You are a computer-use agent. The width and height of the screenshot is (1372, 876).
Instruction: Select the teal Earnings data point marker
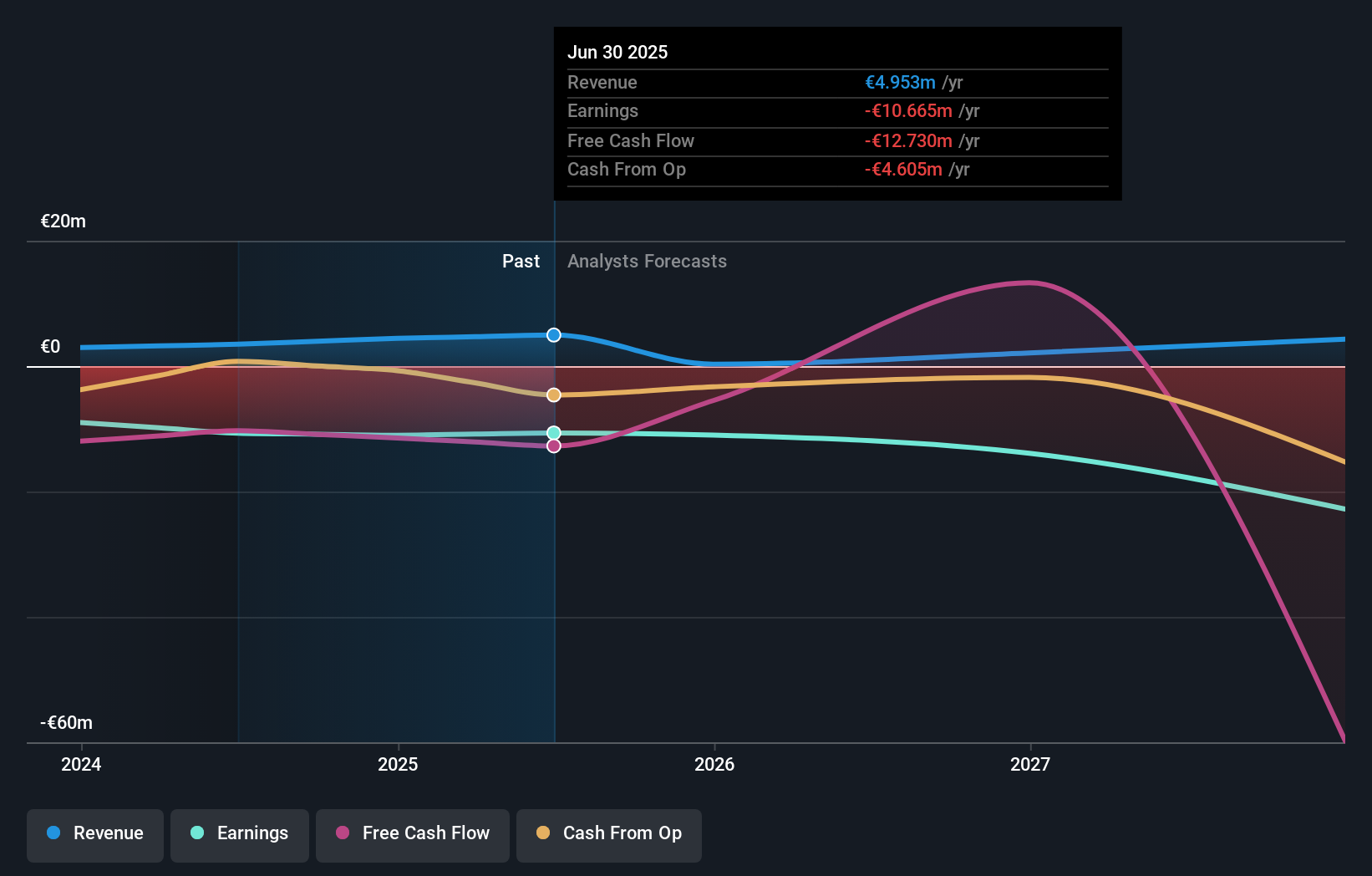(x=553, y=433)
